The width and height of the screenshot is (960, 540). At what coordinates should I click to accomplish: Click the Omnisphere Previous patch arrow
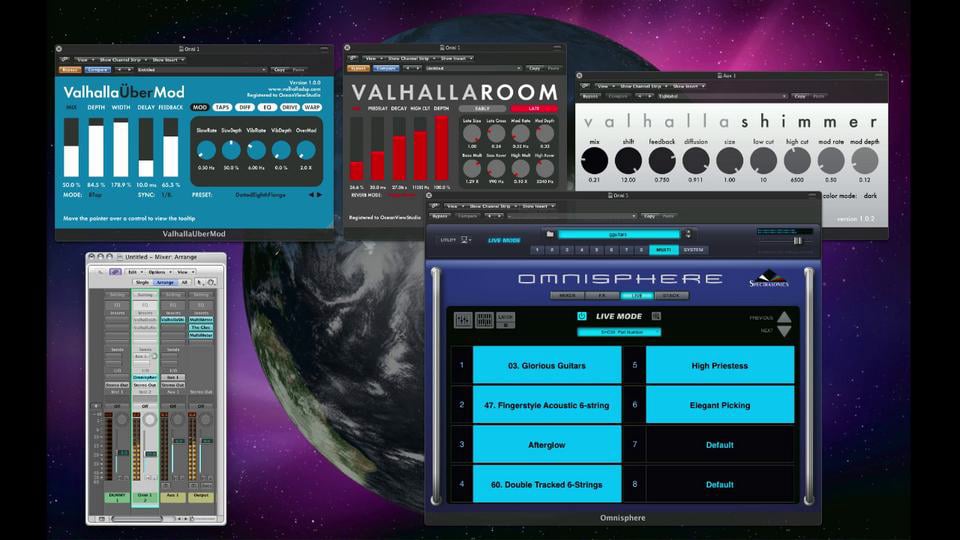[x=784, y=317]
